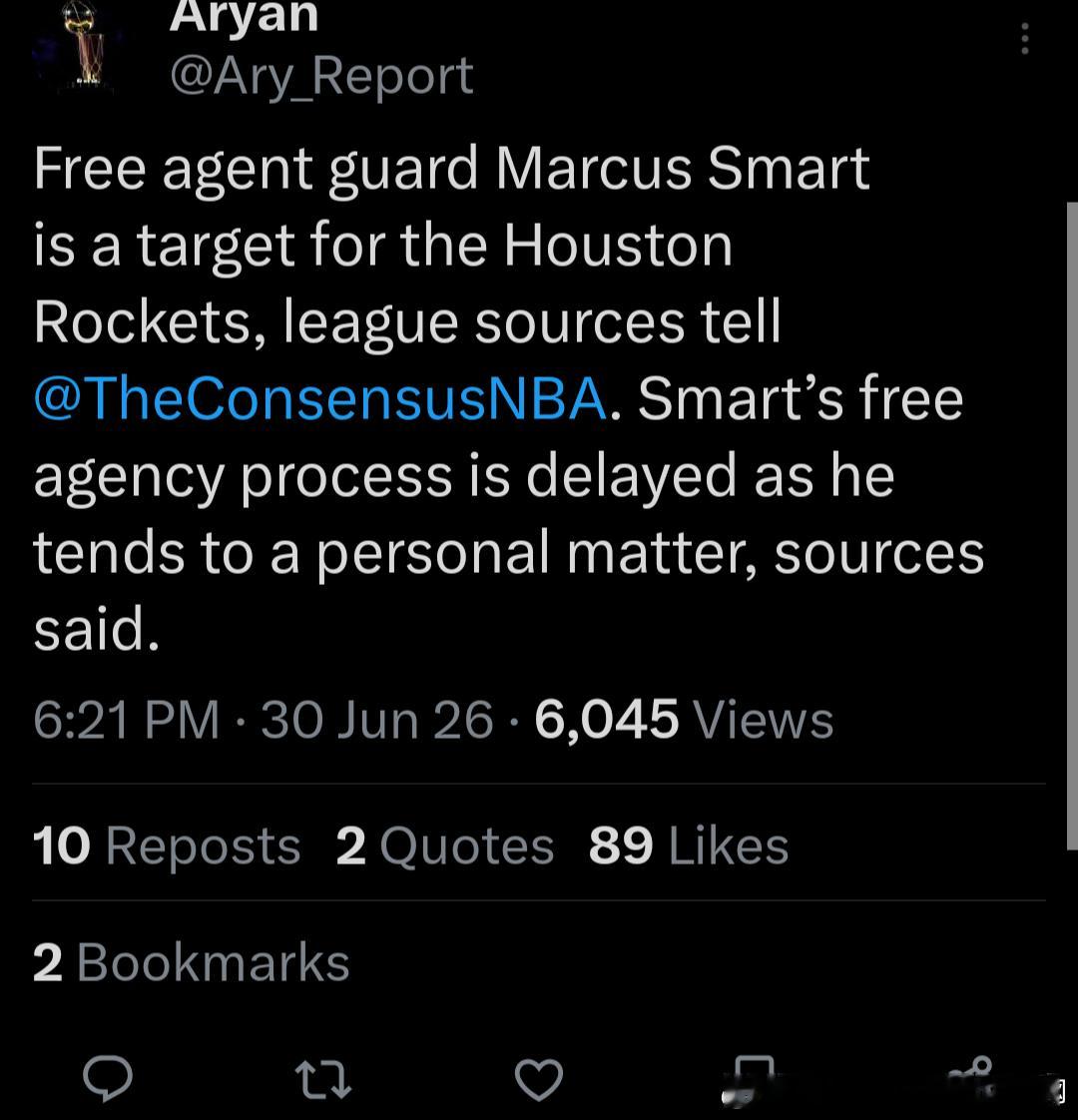Image resolution: width=1078 pixels, height=1120 pixels.
Task: Tap the repost arrows icon
Action: tap(322, 1079)
